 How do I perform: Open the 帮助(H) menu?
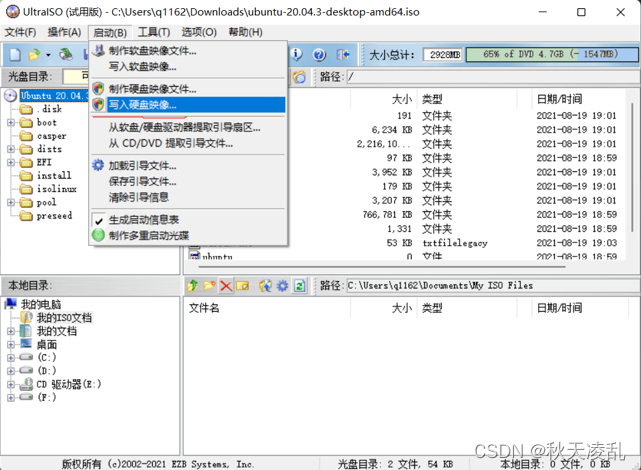click(245, 32)
